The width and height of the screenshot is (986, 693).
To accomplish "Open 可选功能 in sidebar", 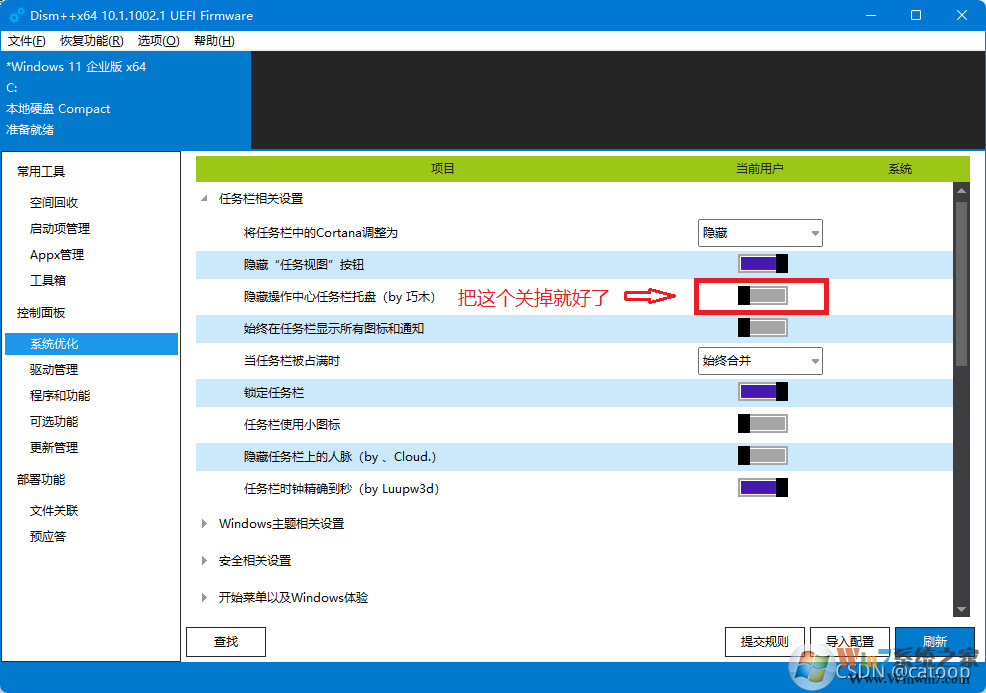I will 54,421.
